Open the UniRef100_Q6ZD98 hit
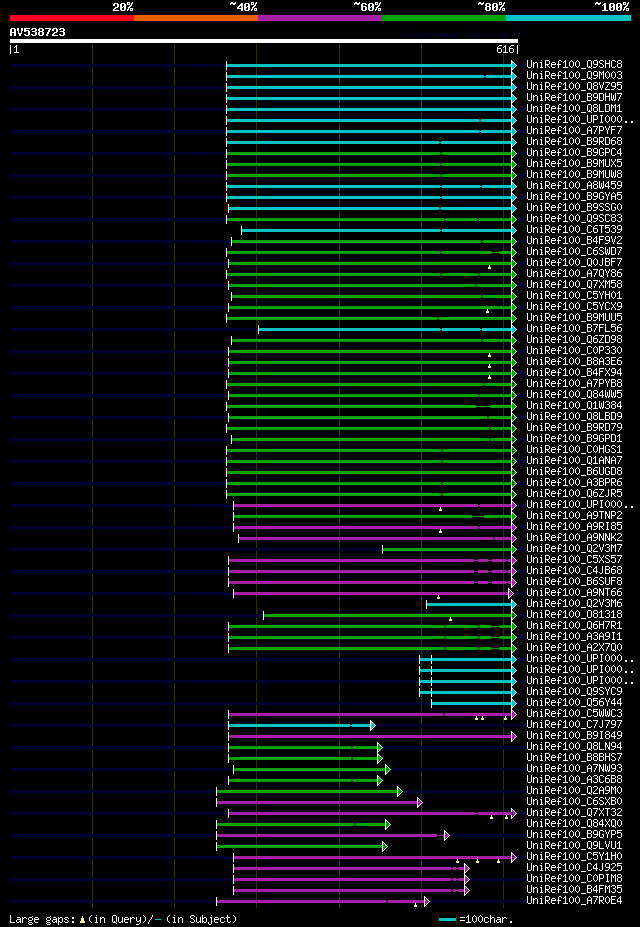Screen dimensions: 640x927 (x=574, y=340)
